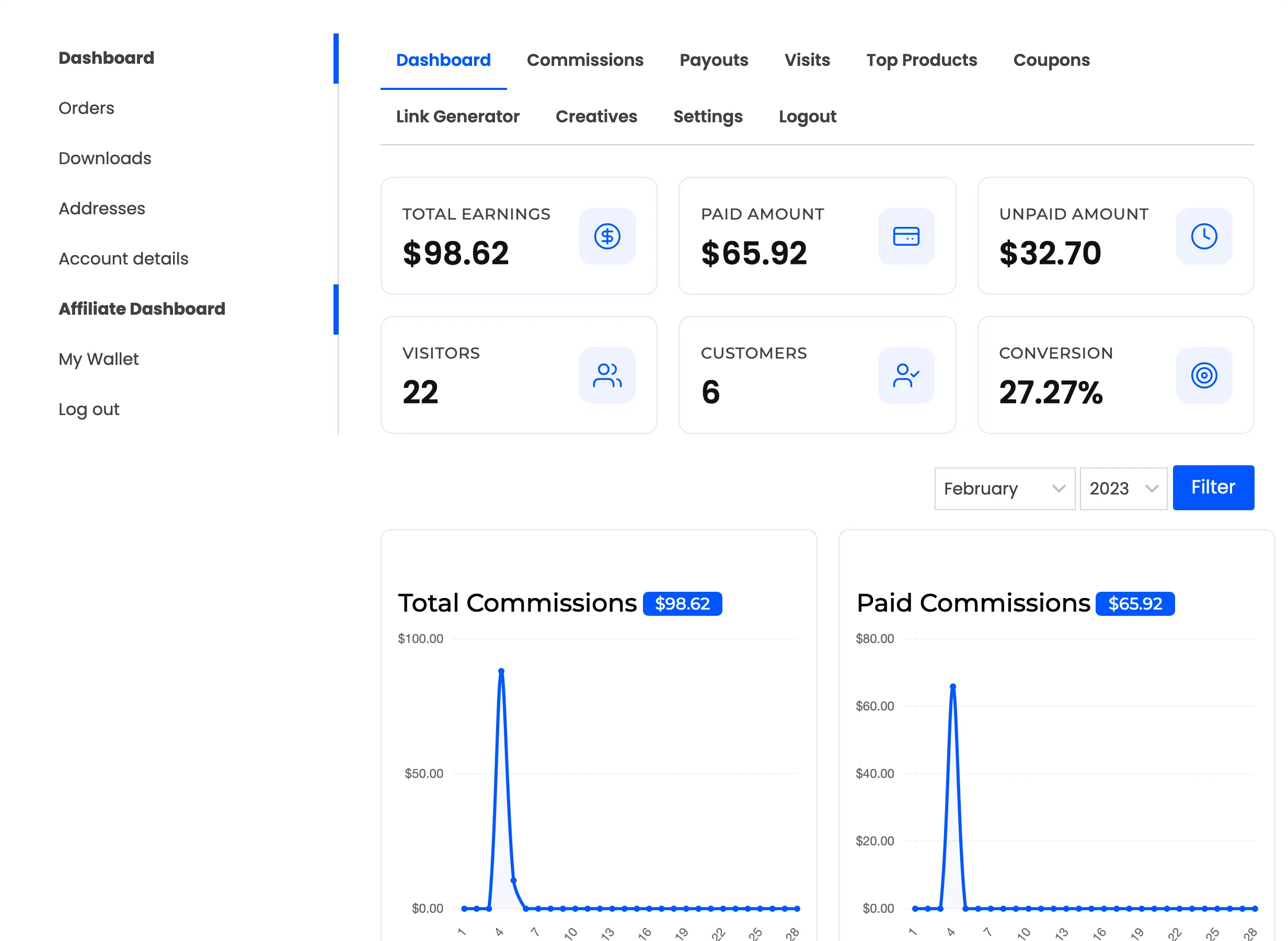1288x941 pixels.
Task: Click Logout in the affiliate menu
Action: 807,117
